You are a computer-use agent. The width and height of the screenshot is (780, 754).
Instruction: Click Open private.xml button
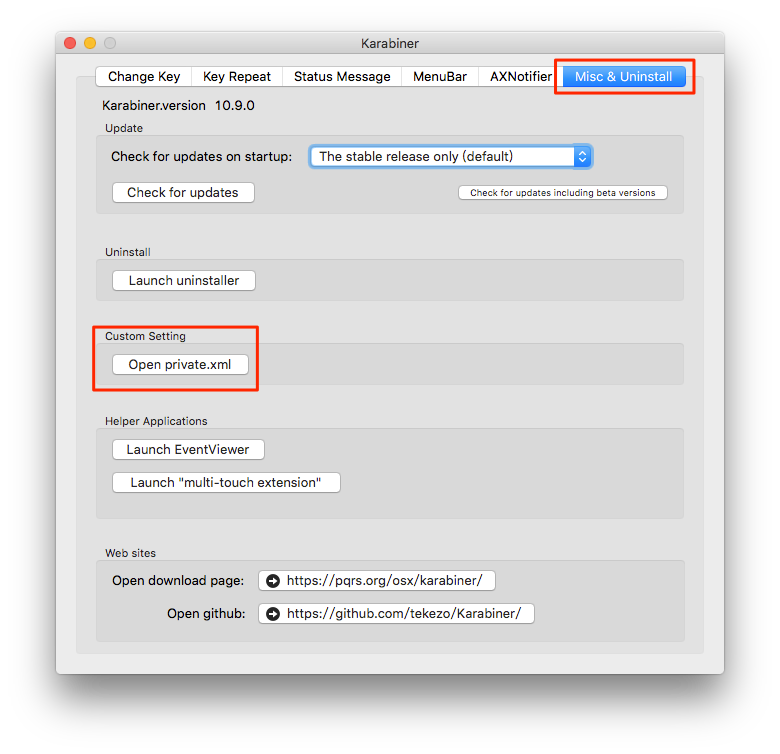180,365
